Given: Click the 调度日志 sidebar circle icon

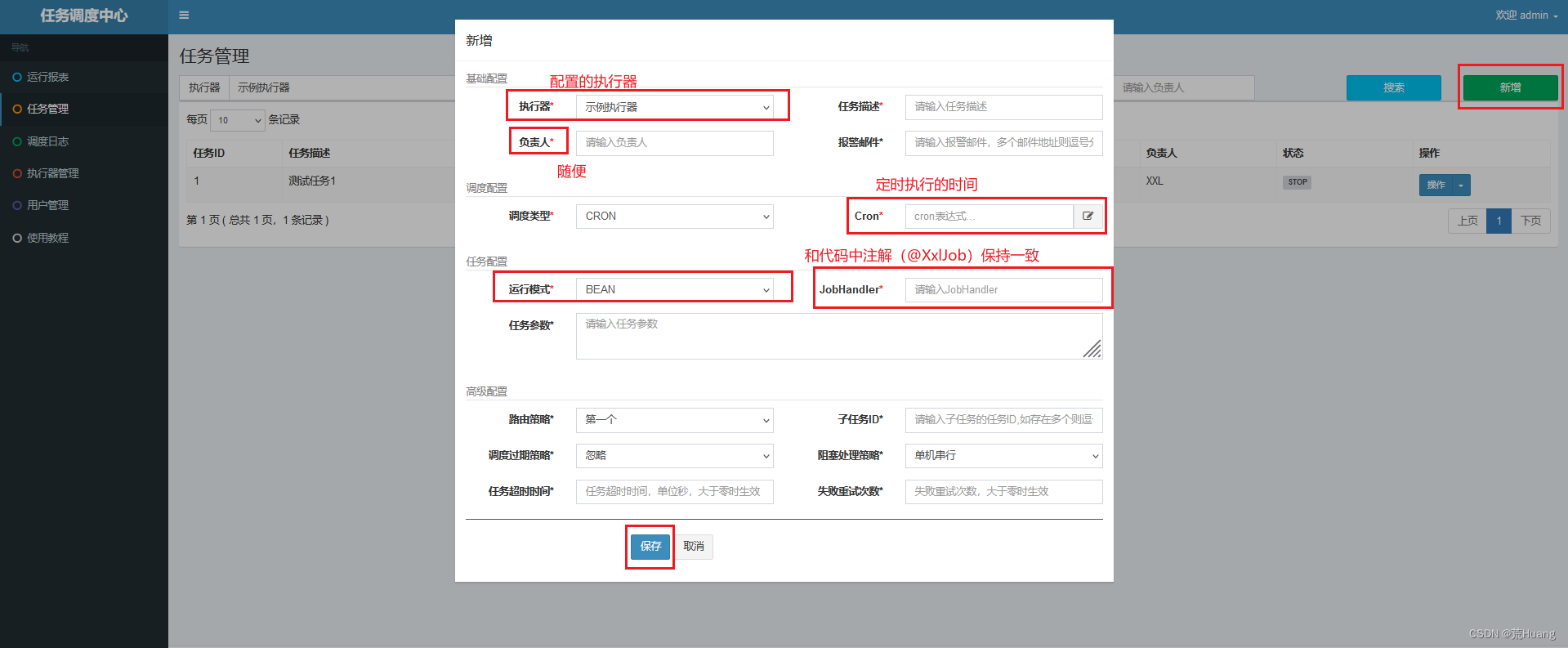Looking at the screenshot, I should [17, 141].
